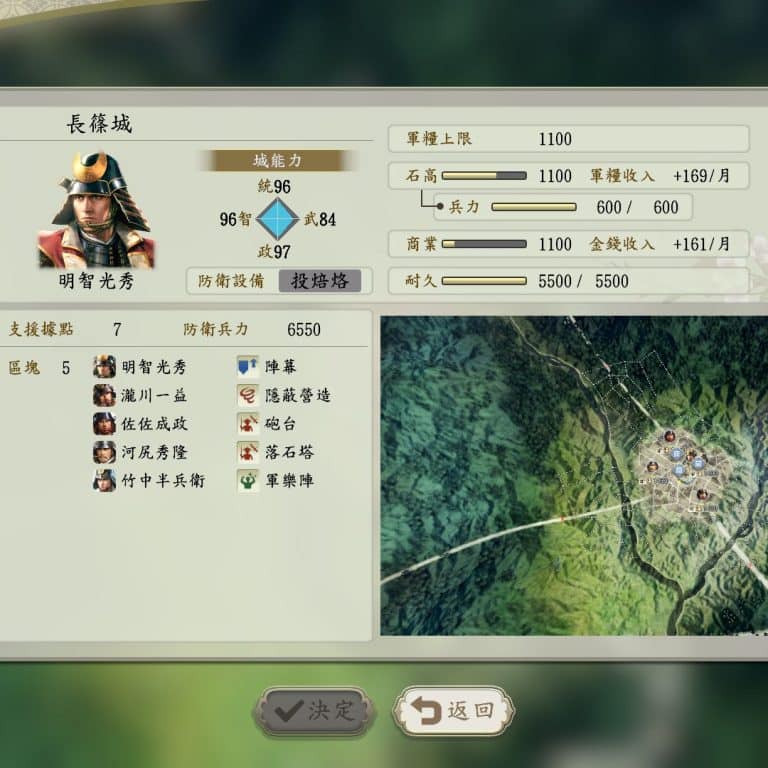The width and height of the screenshot is (768, 768).
Task: Go back with the 返回 button
Action: click(454, 711)
